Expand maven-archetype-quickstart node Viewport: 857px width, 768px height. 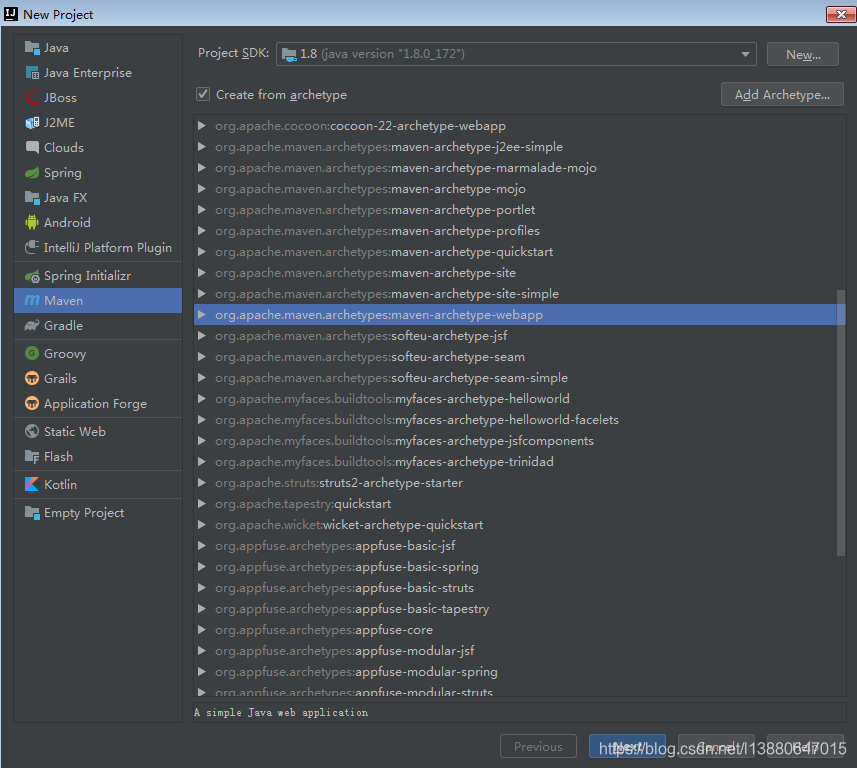[x=202, y=251]
